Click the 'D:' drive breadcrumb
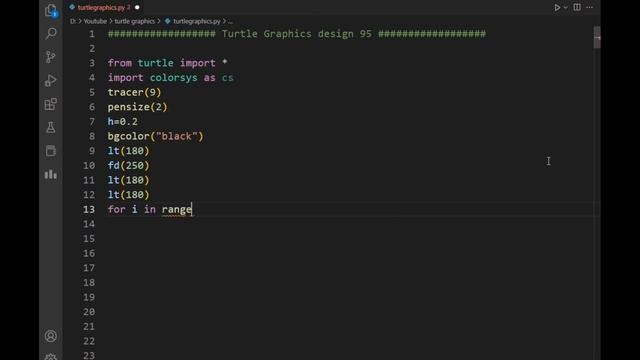Viewport: 640px width, 360px height. click(73, 21)
